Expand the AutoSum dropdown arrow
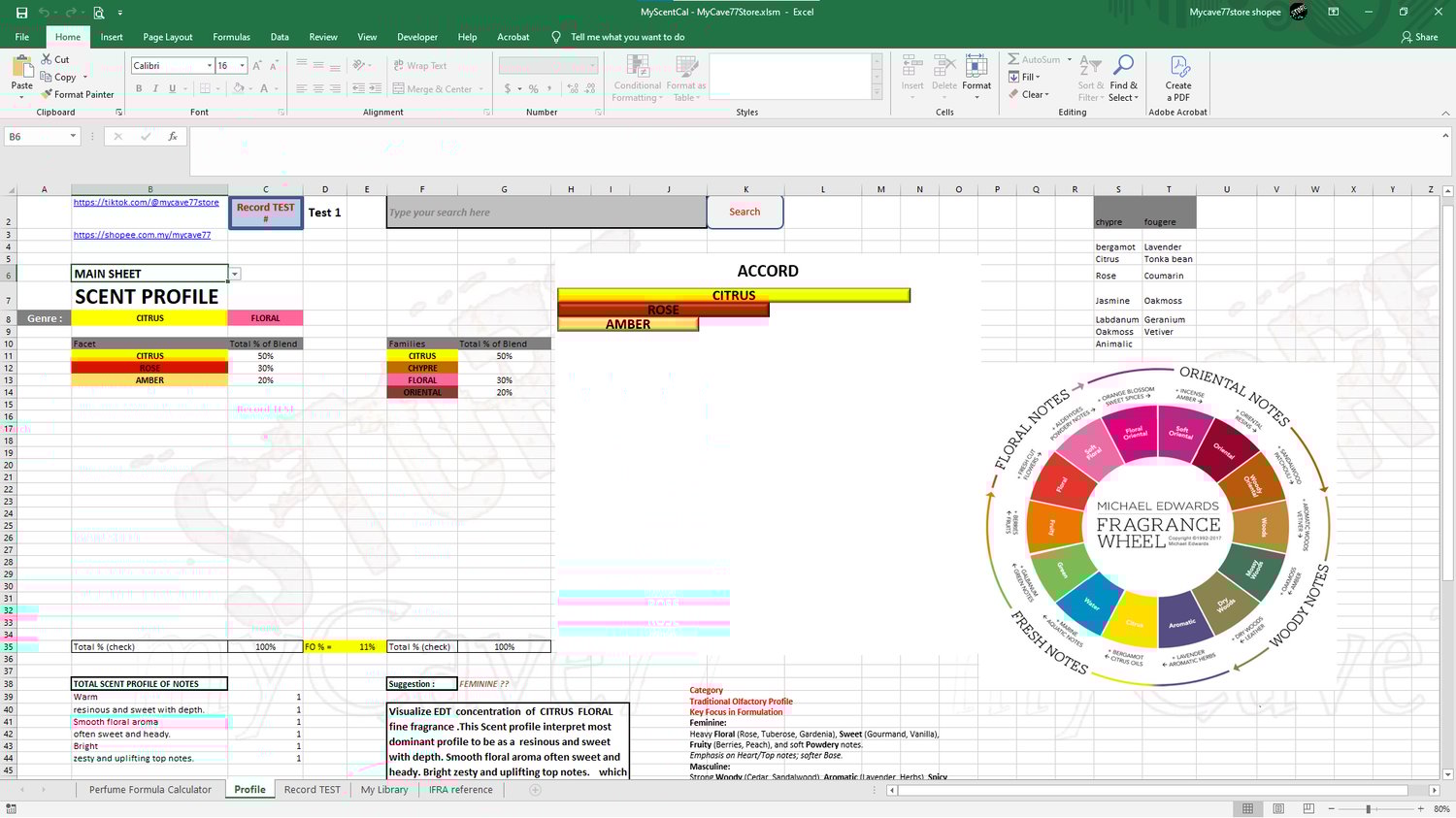This screenshot has width=1456, height=818. [1070, 59]
